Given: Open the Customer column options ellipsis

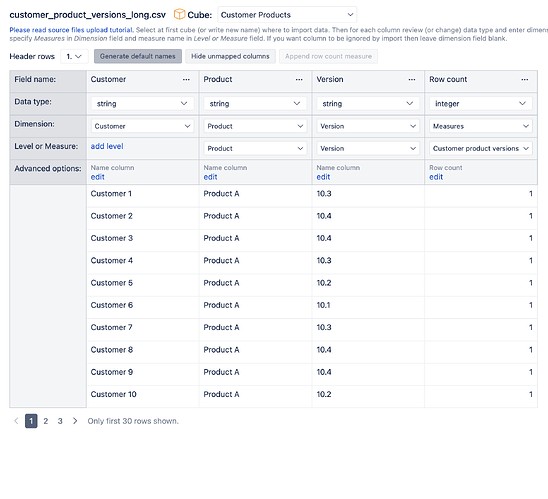Looking at the screenshot, I should click(186, 80).
